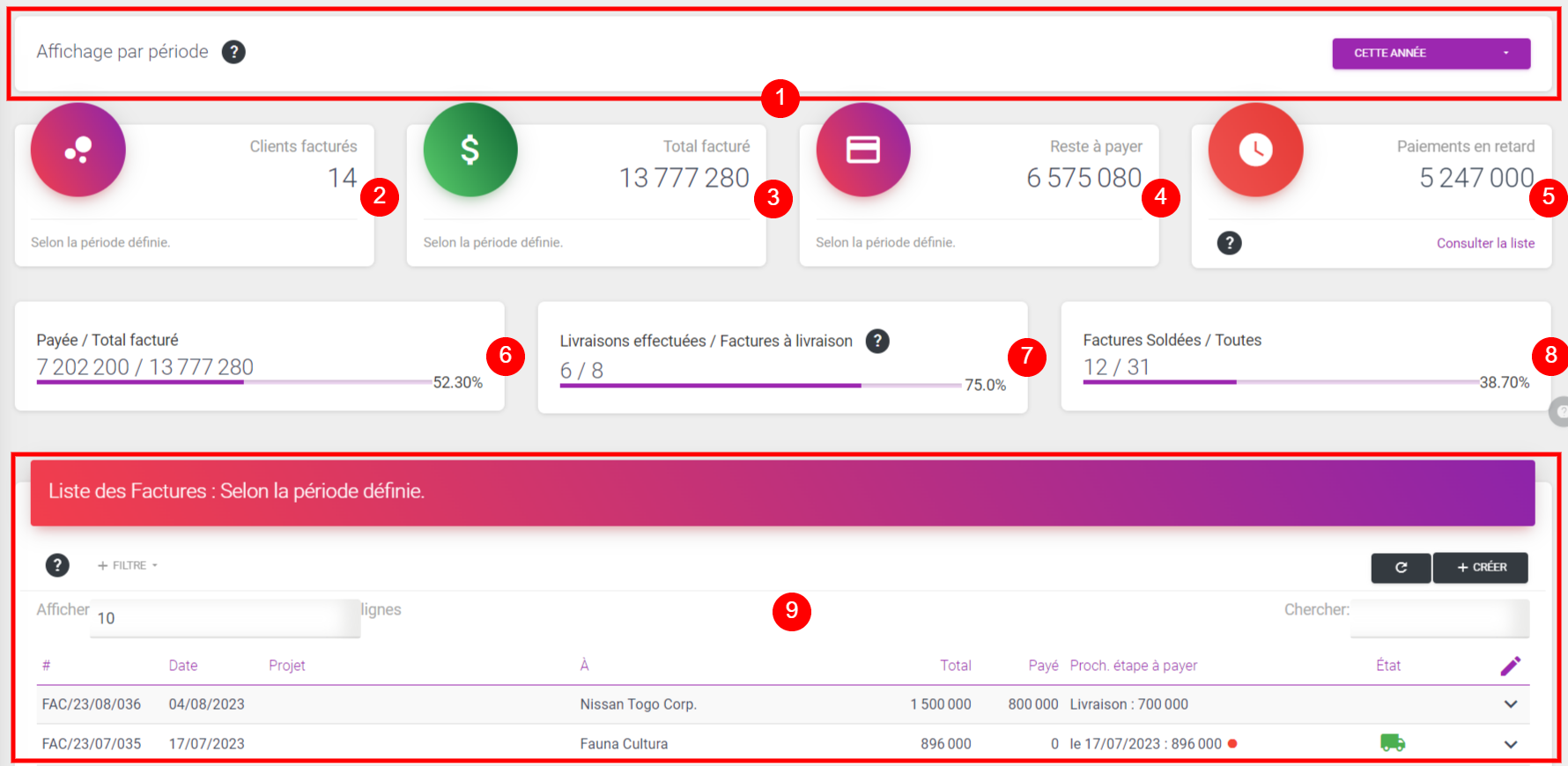Click client Nissan Togo Corp.

pyautogui.click(x=639, y=704)
